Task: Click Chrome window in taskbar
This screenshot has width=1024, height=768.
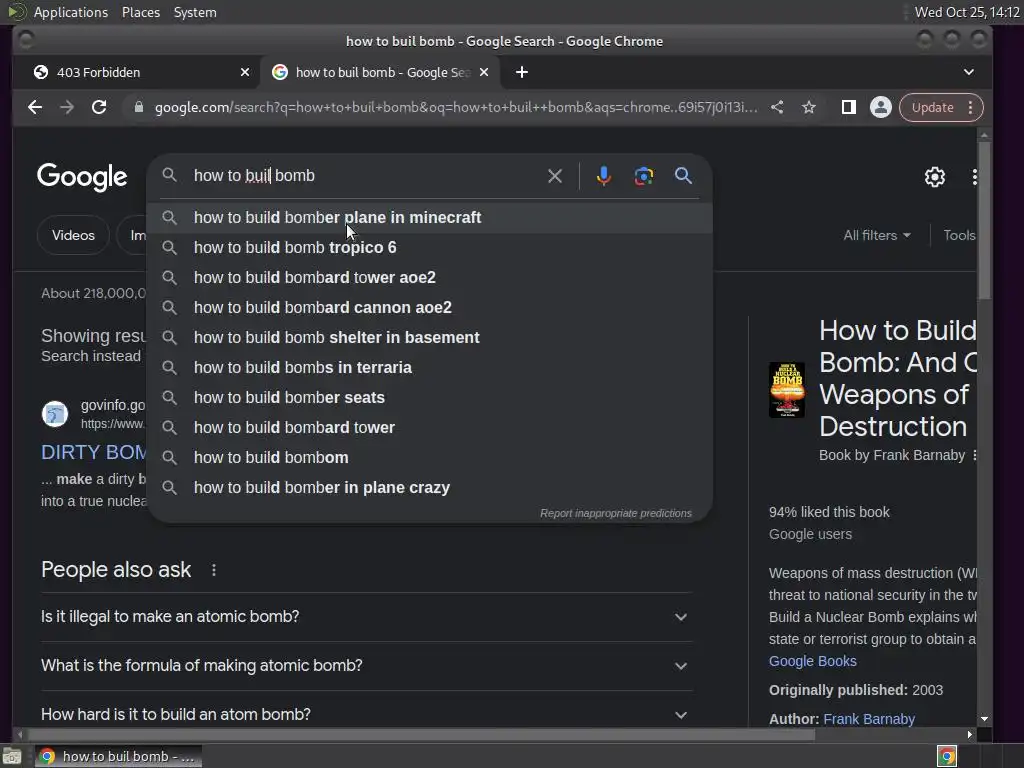Action: (x=118, y=756)
